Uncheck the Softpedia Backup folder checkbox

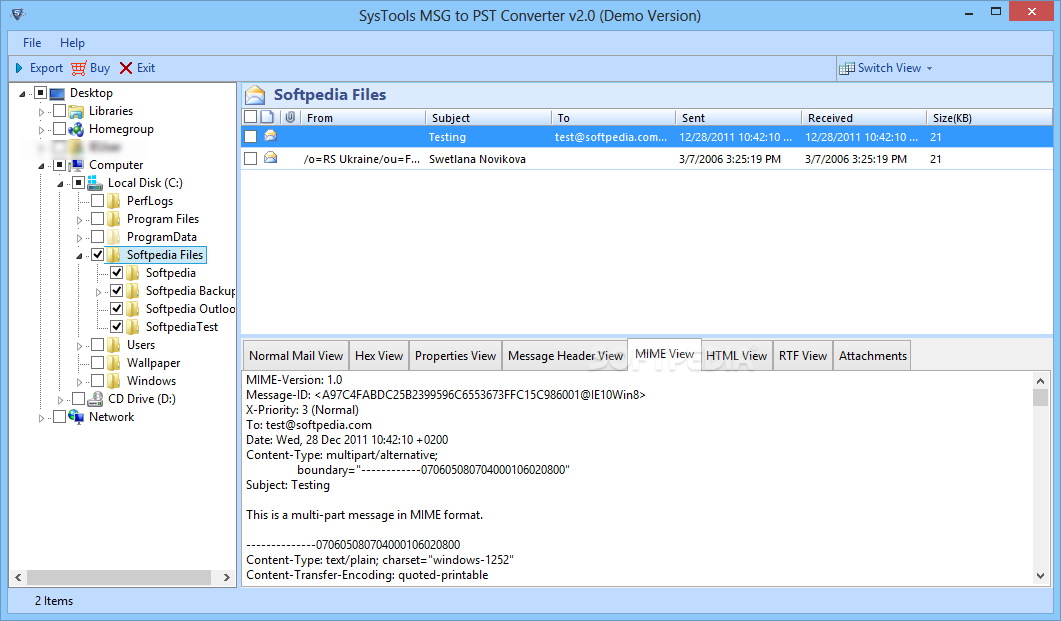[x=116, y=291]
